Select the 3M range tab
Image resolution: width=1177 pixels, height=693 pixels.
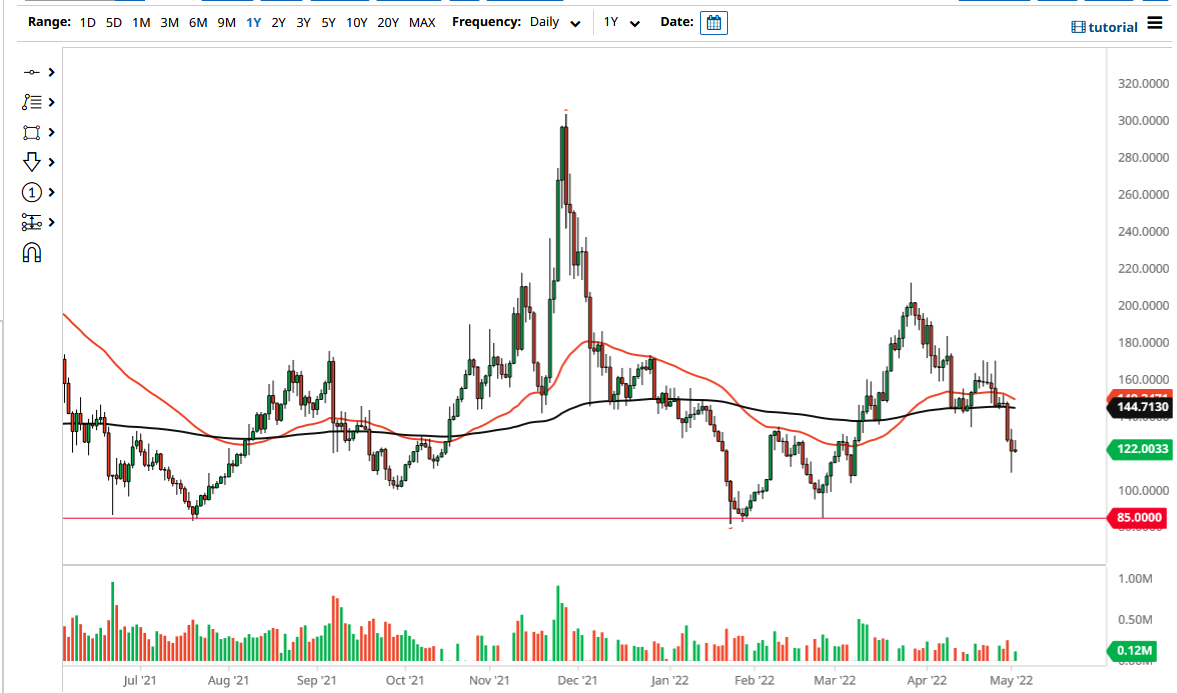[x=169, y=21]
